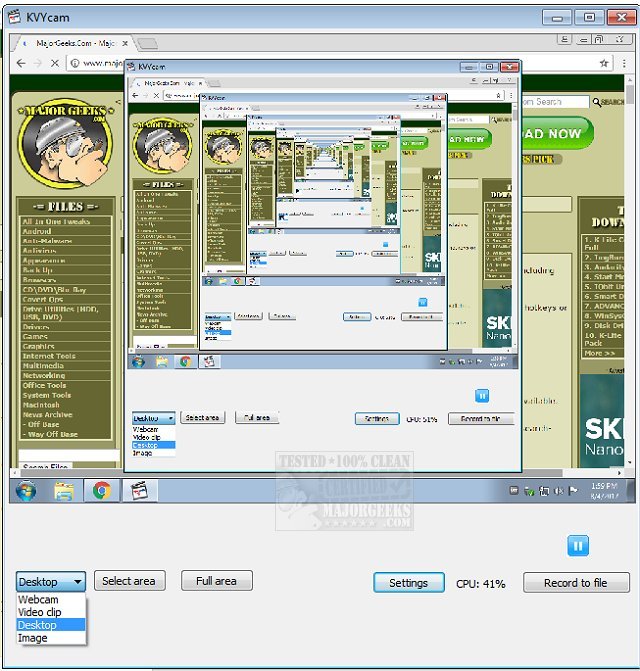Pause the KVYcam capture with blue pause button
This screenshot has width=640, height=671.
click(x=578, y=546)
